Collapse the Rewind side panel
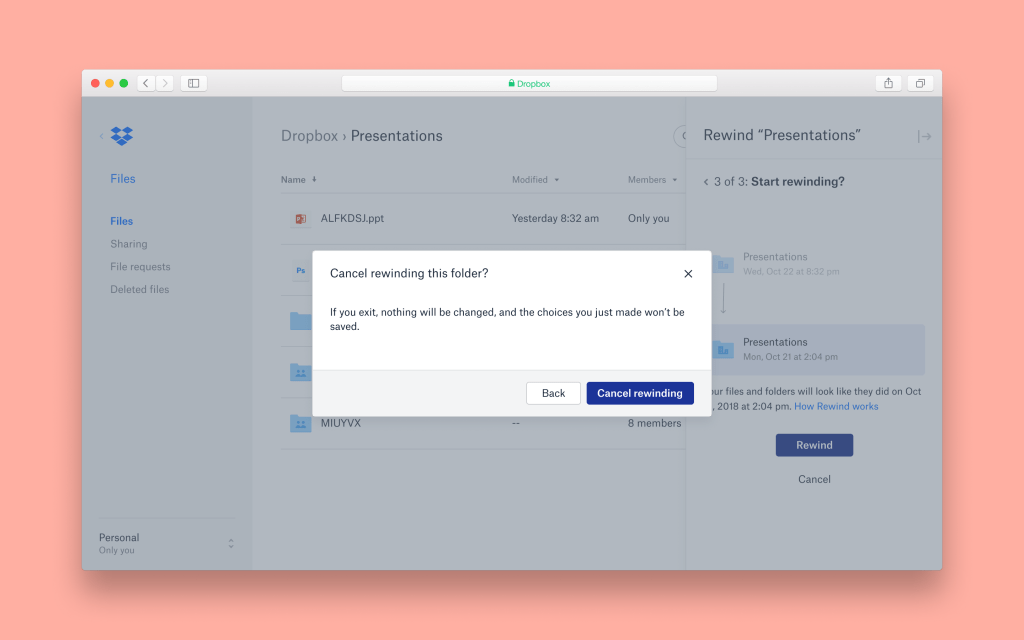The width and height of the screenshot is (1024, 640). pos(924,136)
